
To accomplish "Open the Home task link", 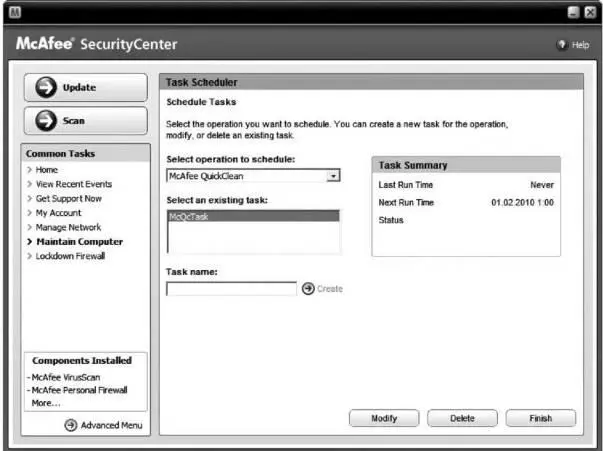I will [x=47, y=170].
